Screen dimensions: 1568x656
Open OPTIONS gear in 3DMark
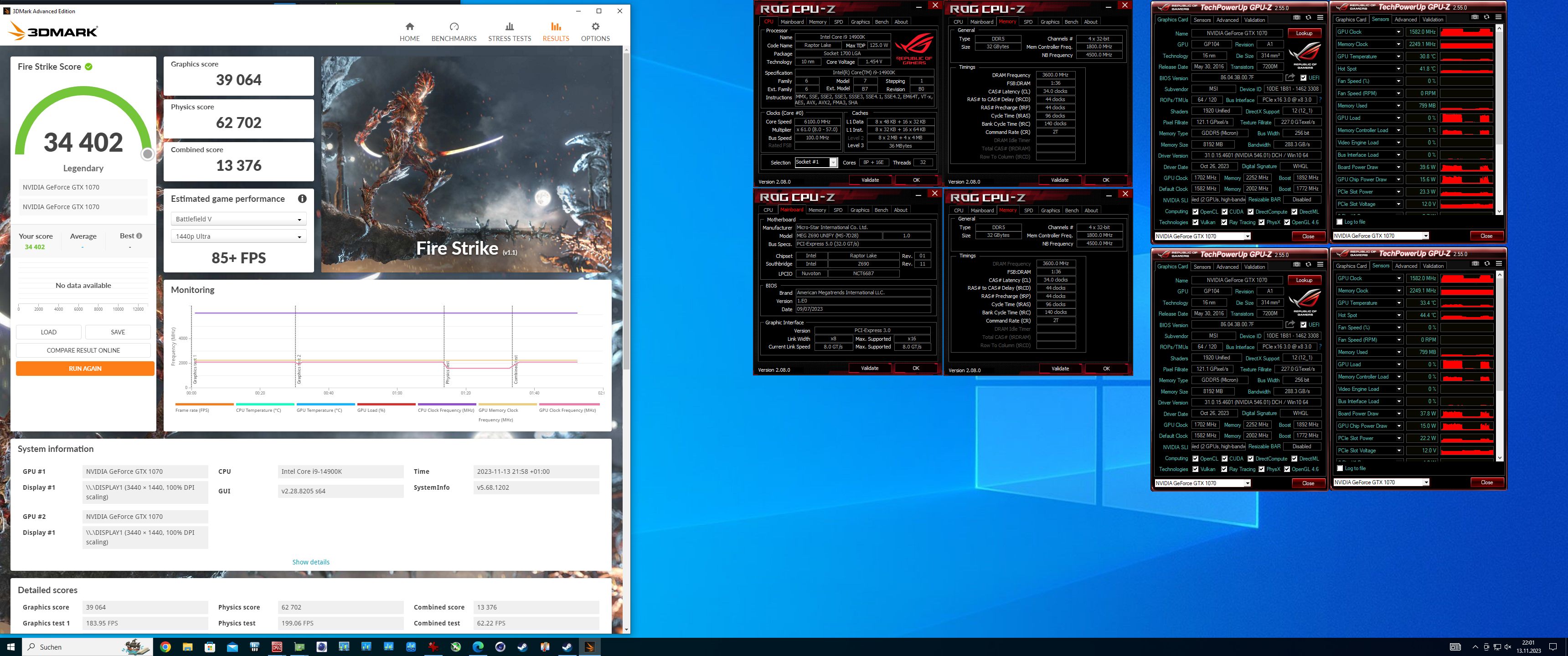[x=595, y=31]
